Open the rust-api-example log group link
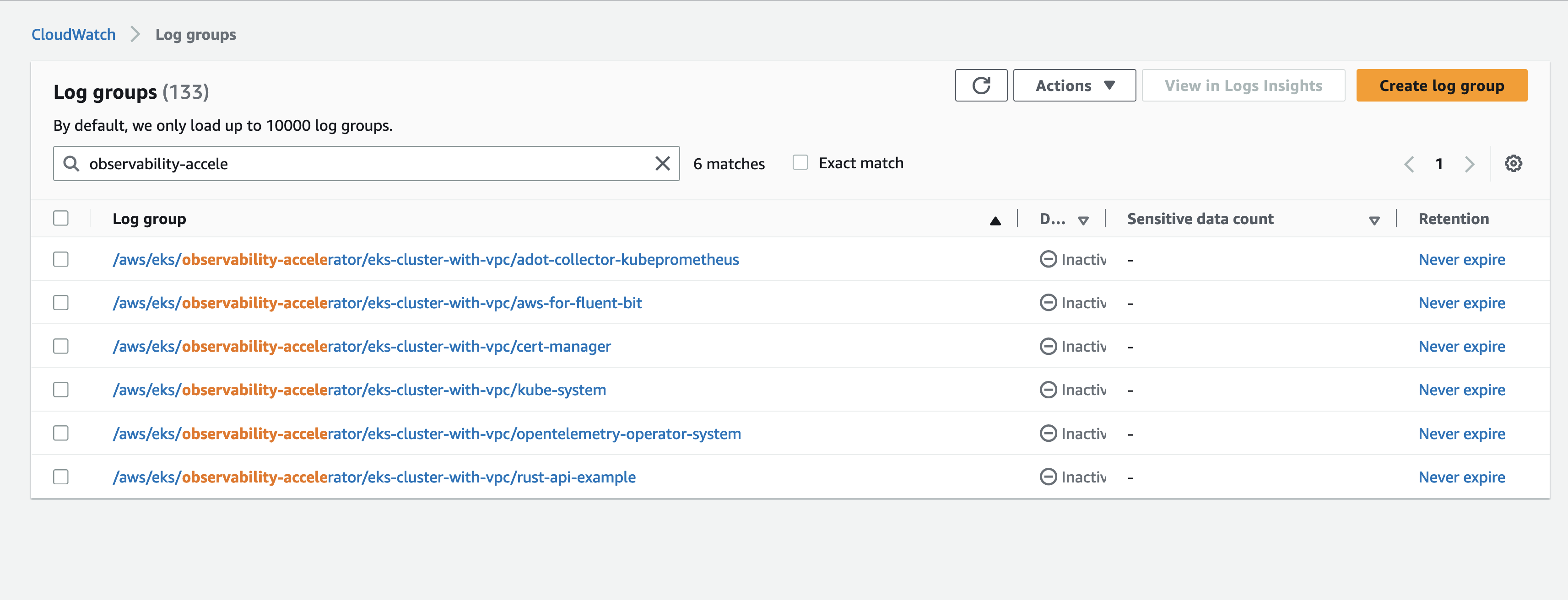Viewport: 1568px width, 600px height. (x=374, y=478)
